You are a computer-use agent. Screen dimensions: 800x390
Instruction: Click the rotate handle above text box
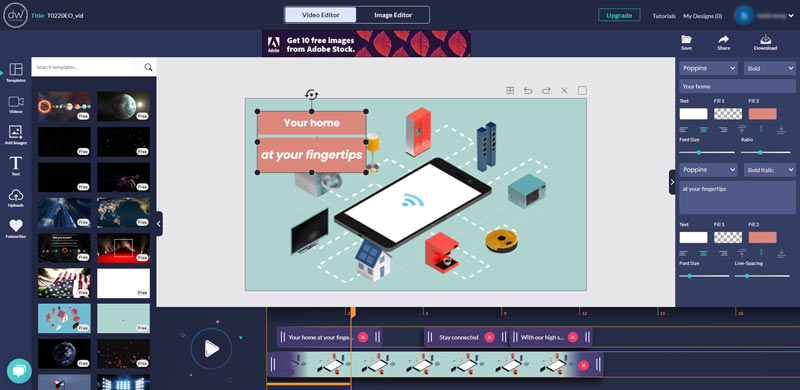(312, 94)
